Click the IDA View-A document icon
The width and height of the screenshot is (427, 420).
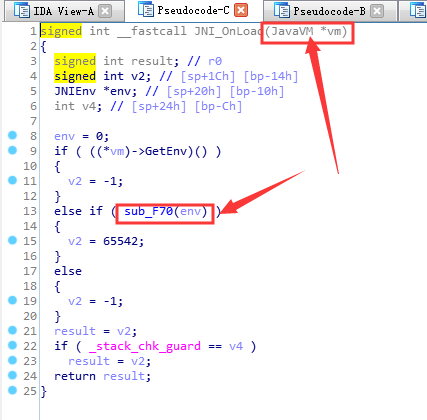pos(22,11)
